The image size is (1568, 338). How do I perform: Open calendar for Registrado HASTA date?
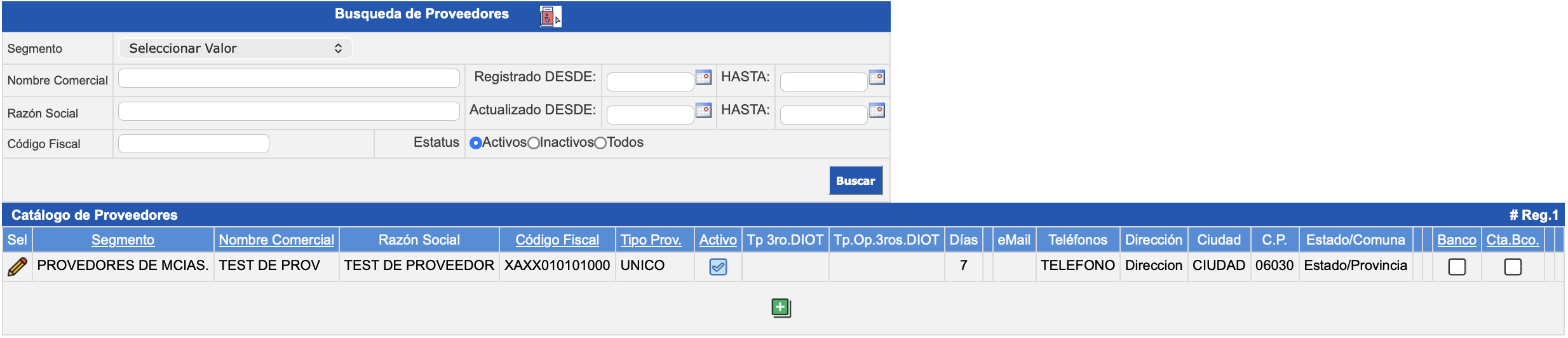tap(877, 78)
